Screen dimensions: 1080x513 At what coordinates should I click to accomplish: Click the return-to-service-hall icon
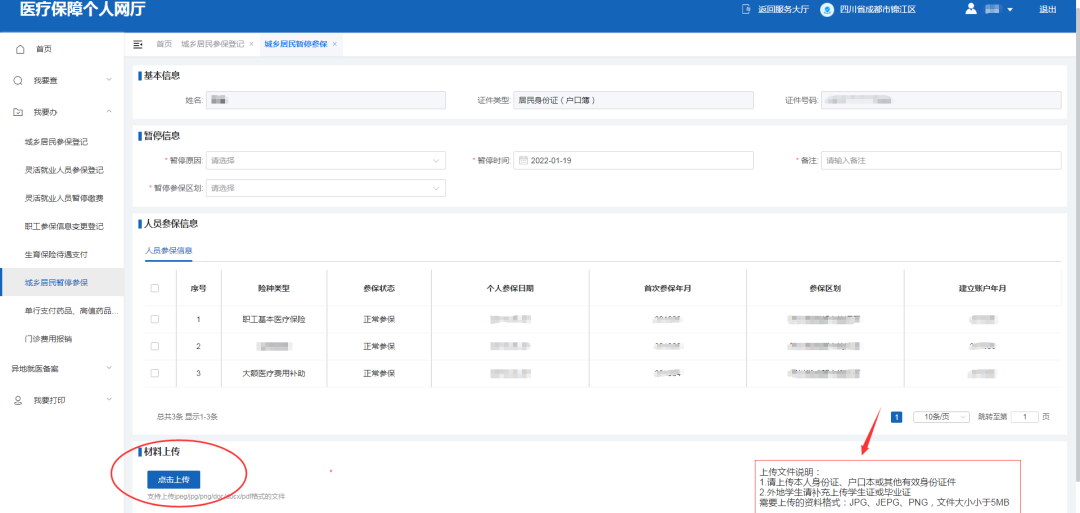click(745, 10)
